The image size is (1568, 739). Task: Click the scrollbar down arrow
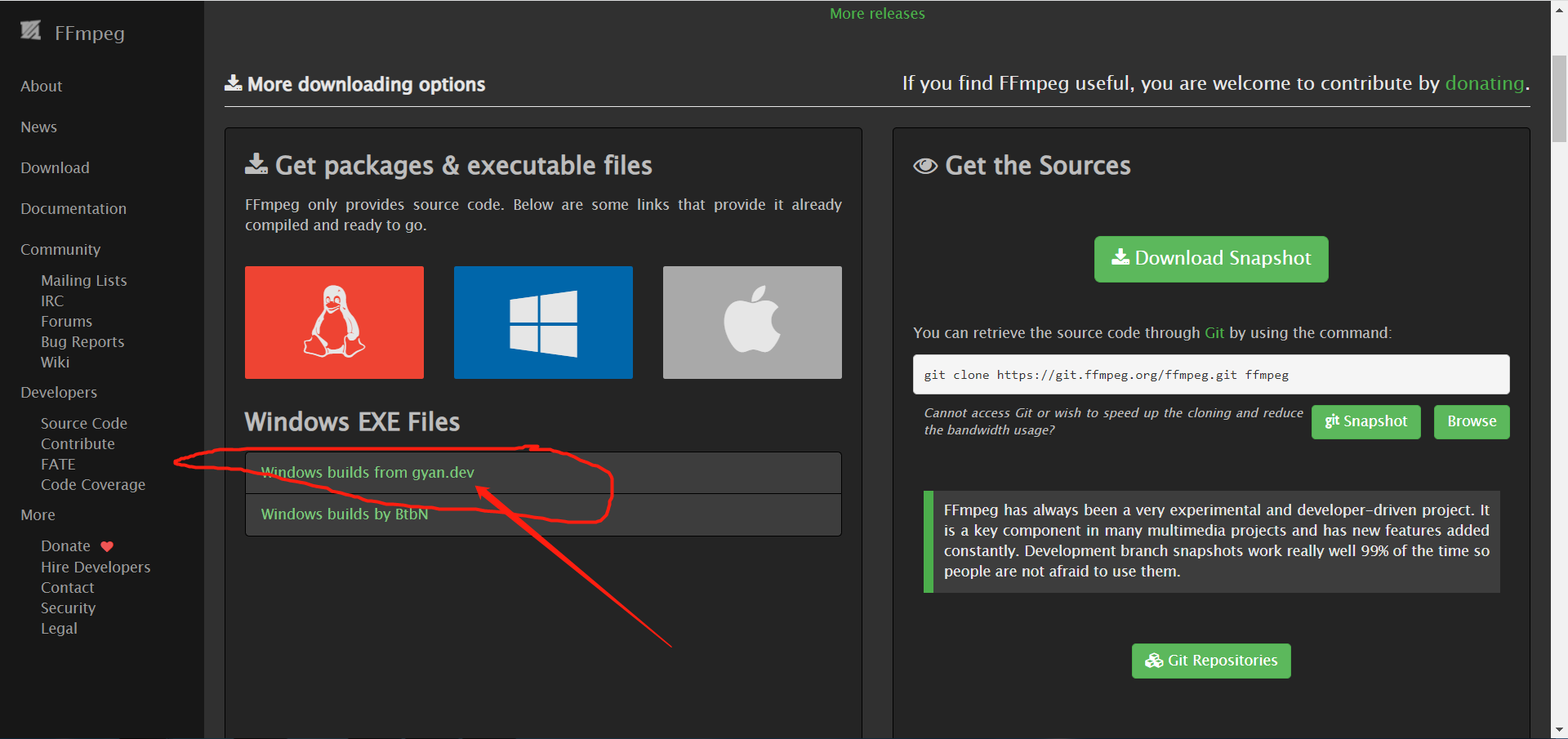click(x=1559, y=730)
